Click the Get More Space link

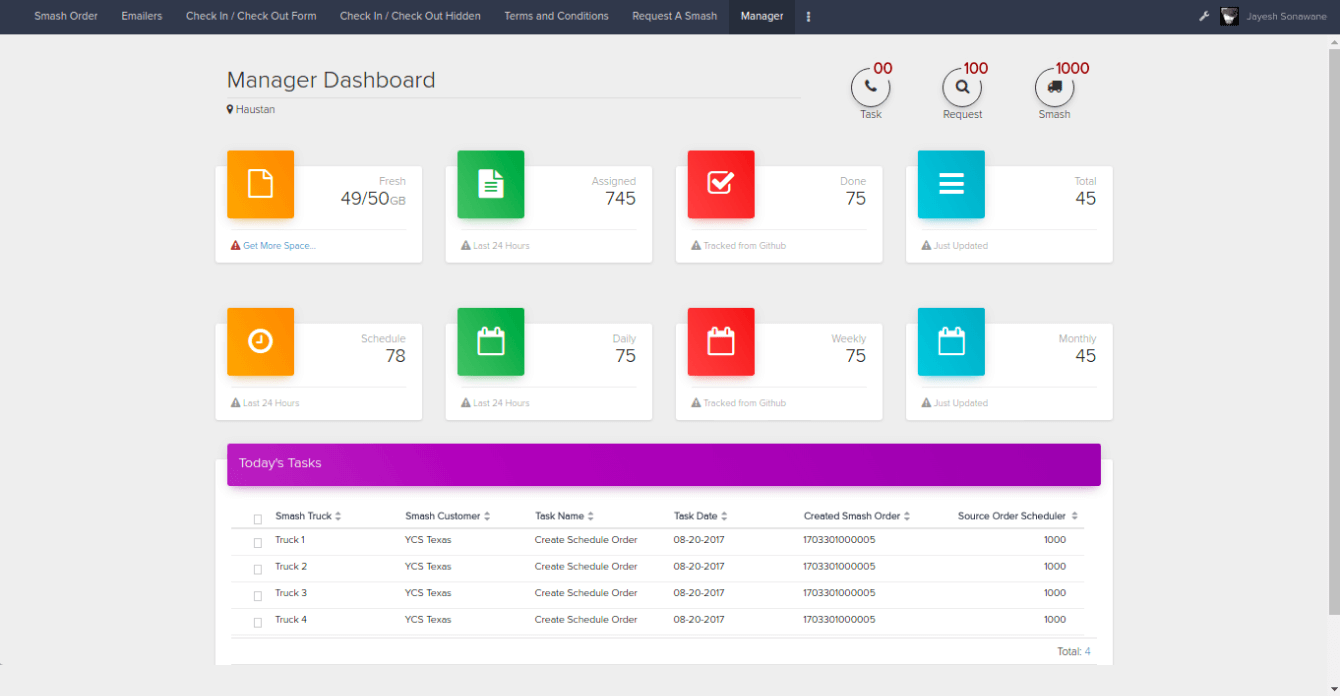click(279, 246)
